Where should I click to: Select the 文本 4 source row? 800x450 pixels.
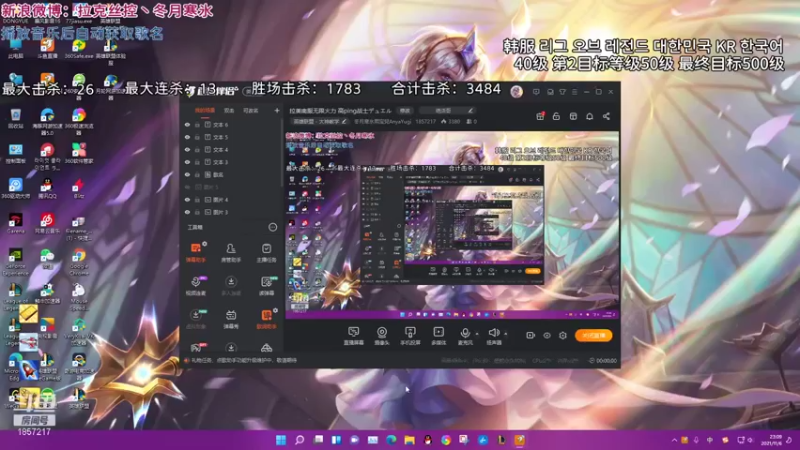231,149
